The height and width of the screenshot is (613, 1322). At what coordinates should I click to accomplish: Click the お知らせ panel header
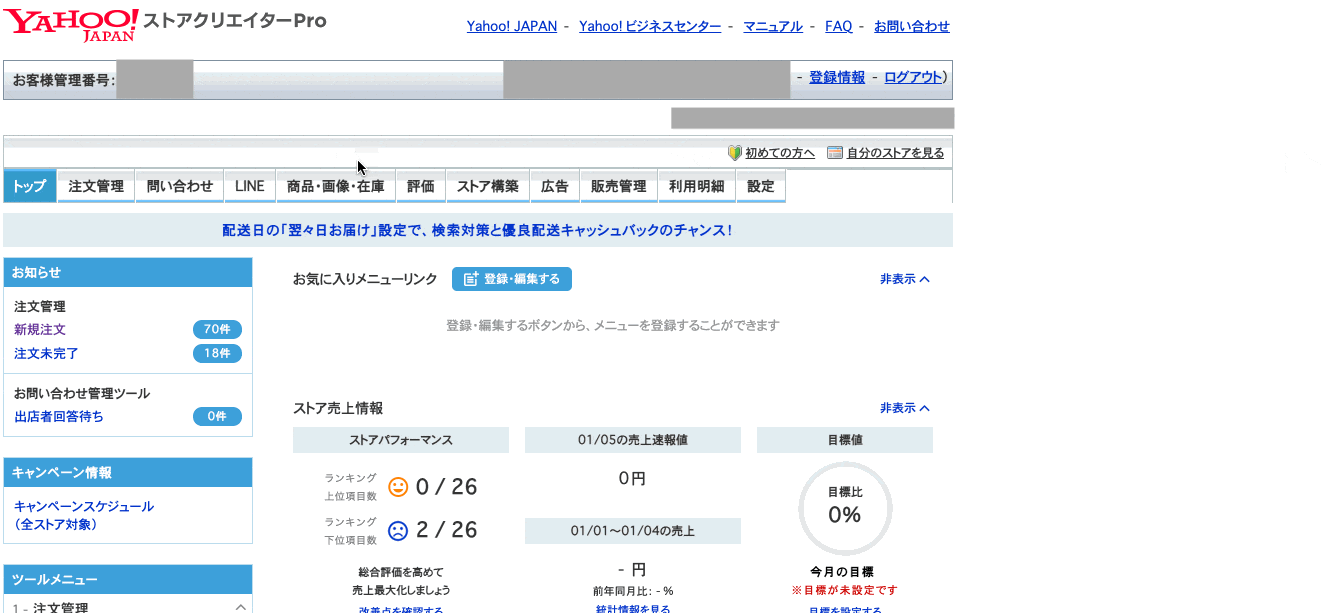(x=128, y=272)
